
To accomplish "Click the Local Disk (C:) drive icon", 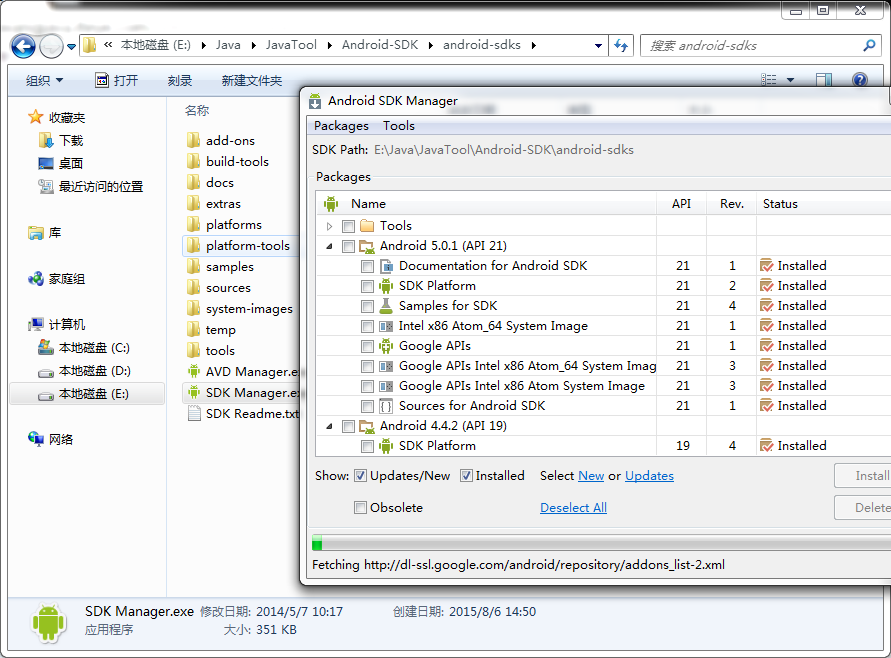I will pyautogui.click(x=46, y=347).
